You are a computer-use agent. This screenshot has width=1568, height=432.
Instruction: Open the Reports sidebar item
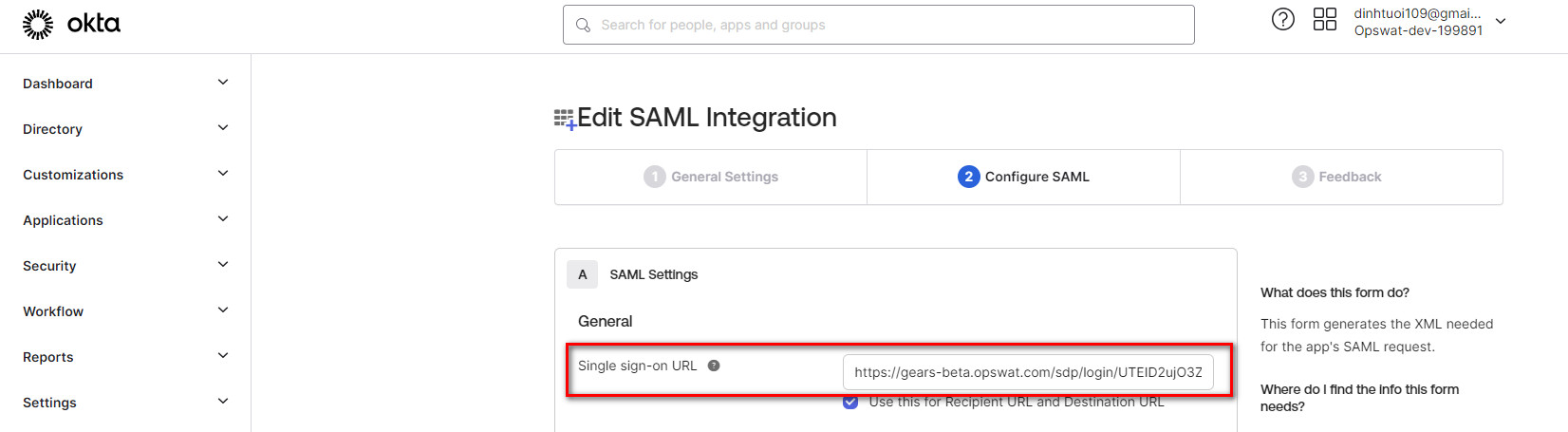coord(48,357)
